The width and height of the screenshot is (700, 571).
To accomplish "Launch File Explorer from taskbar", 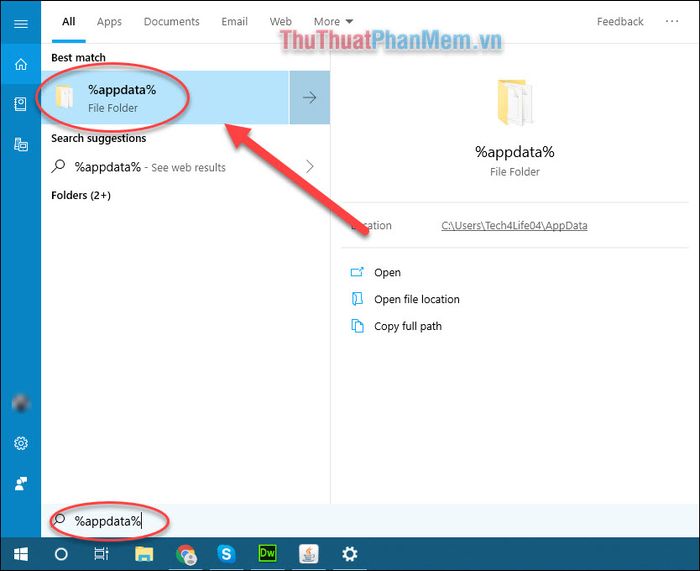I will click(x=144, y=554).
